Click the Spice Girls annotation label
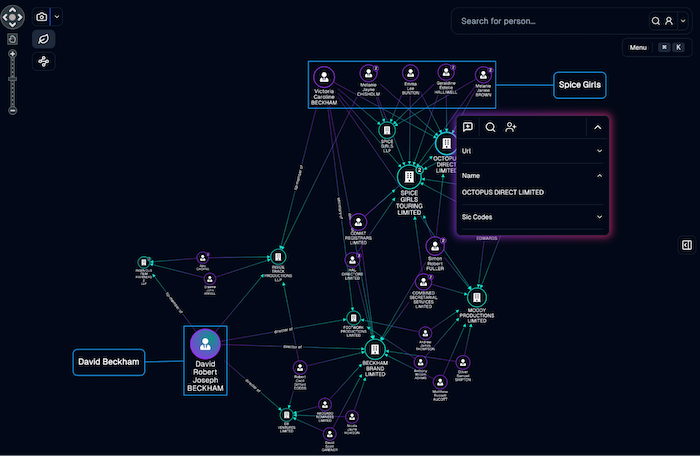Image resolution: width=700 pixels, height=456 pixels. click(x=579, y=85)
